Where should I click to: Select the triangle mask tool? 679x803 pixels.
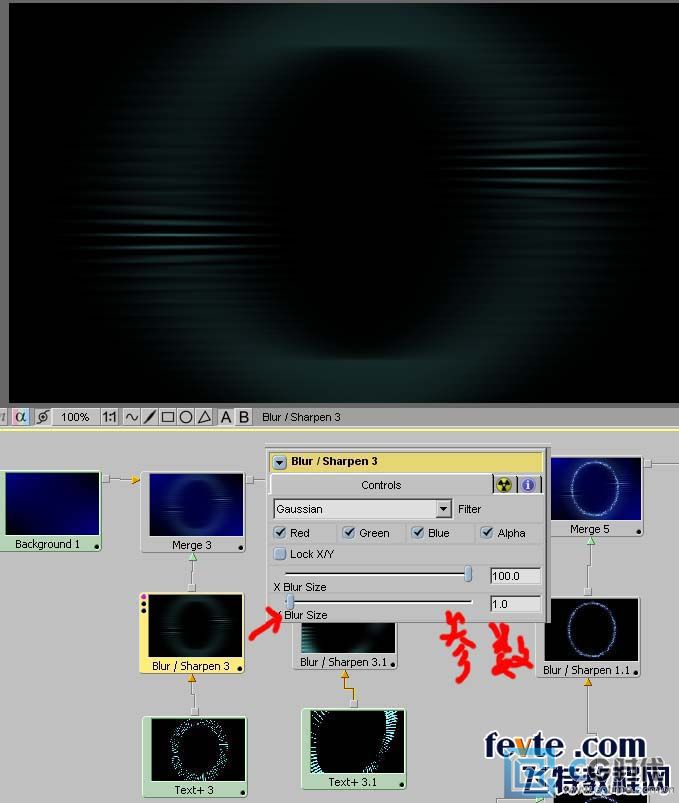(x=204, y=417)
